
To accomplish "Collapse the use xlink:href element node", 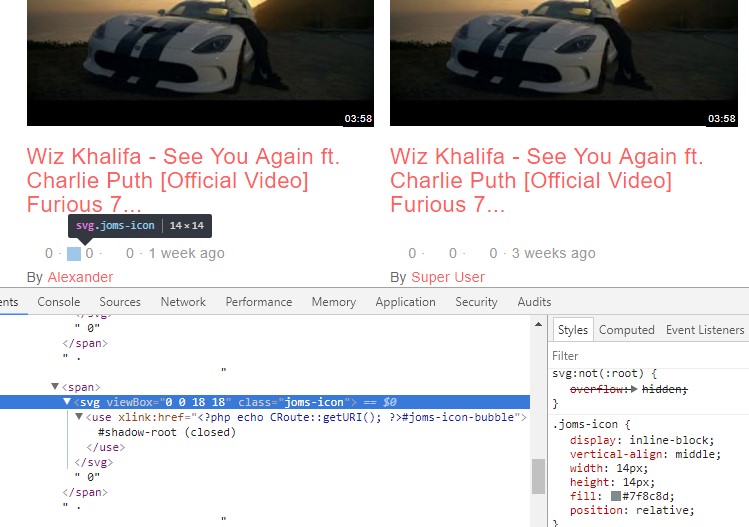I will tap(79, 417).
